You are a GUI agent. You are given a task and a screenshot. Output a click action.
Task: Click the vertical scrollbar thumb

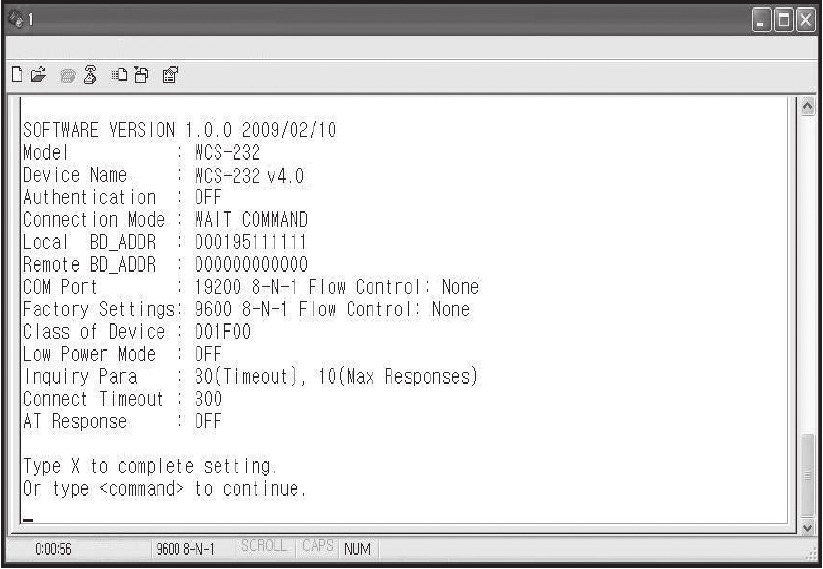tap(807, 475)
